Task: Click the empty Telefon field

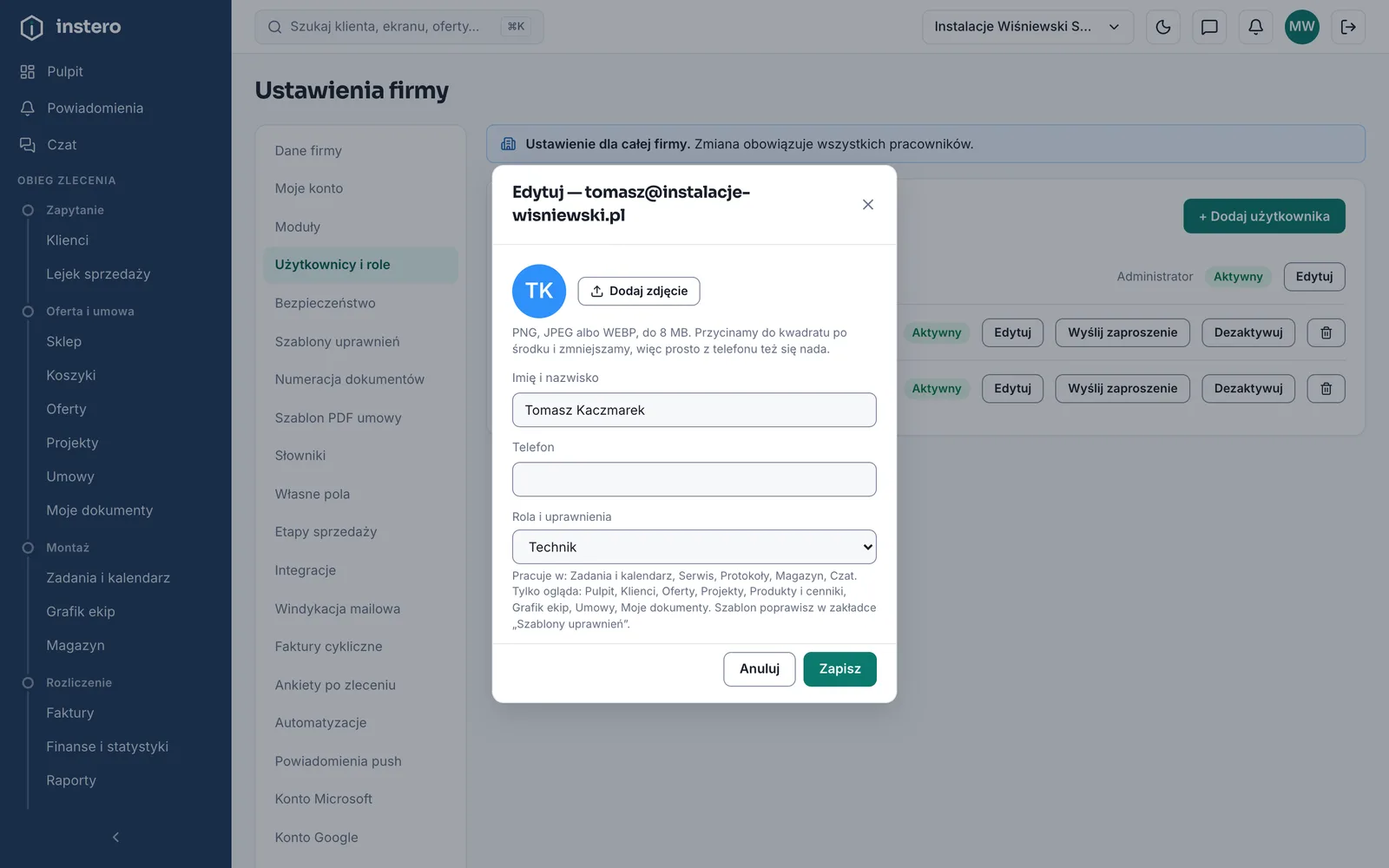Action: (x=694, y=479)
